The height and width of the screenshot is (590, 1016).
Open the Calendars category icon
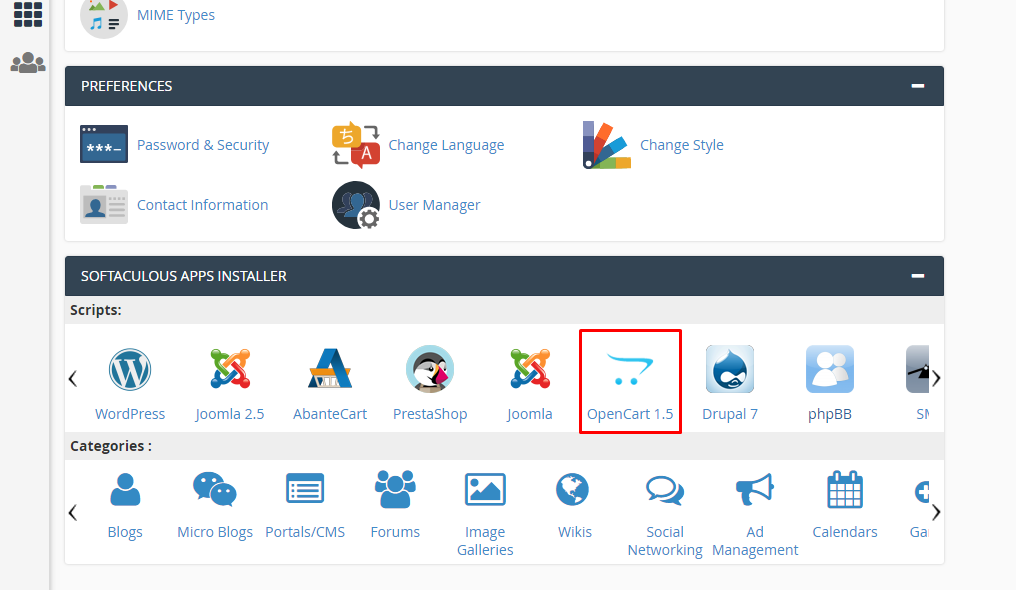tap(845, 490)
